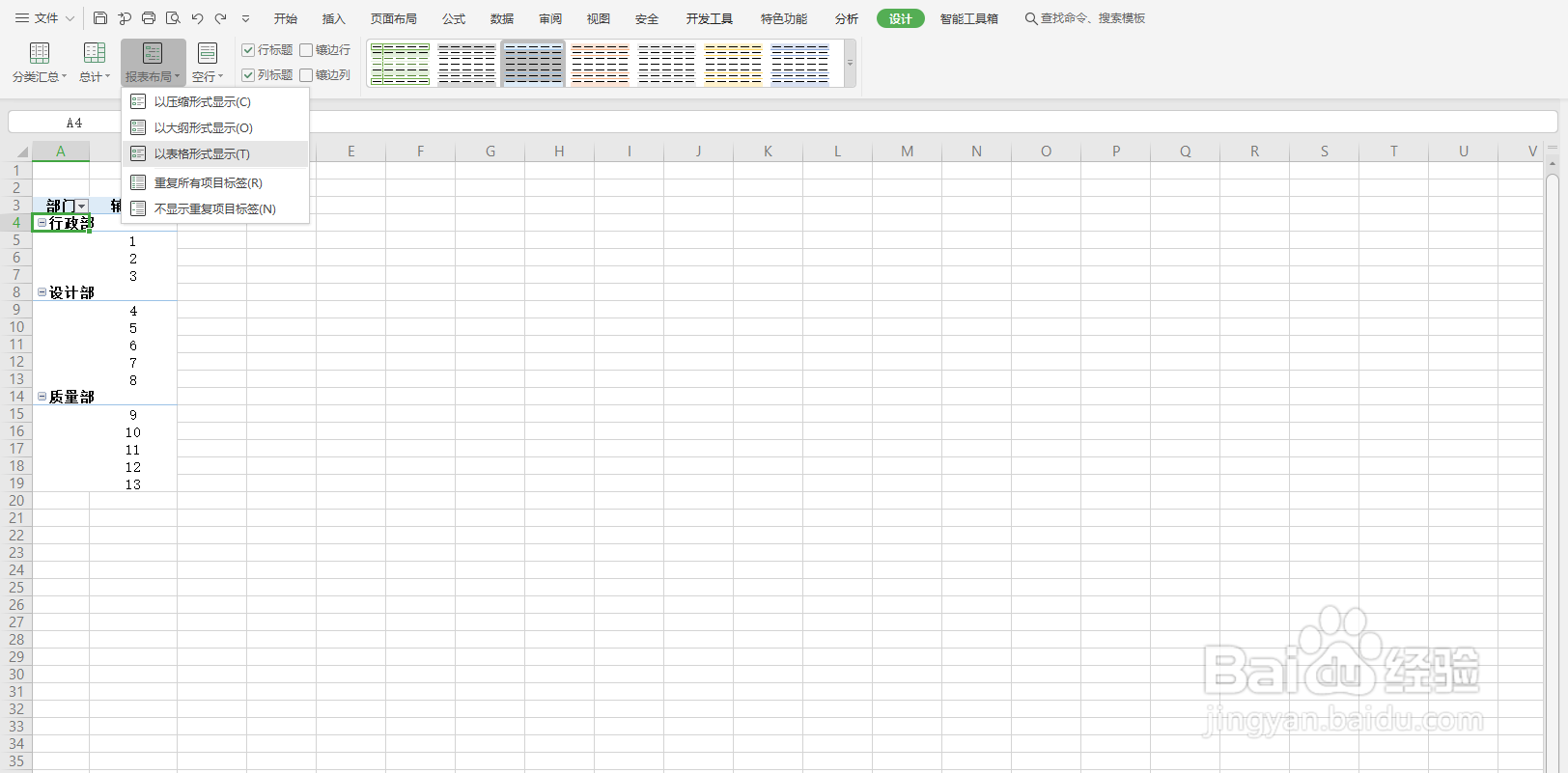The width and height of the screenshot is (1568, 773).
Task: Click the search magnifier icon
Action: click(1031, 18)
